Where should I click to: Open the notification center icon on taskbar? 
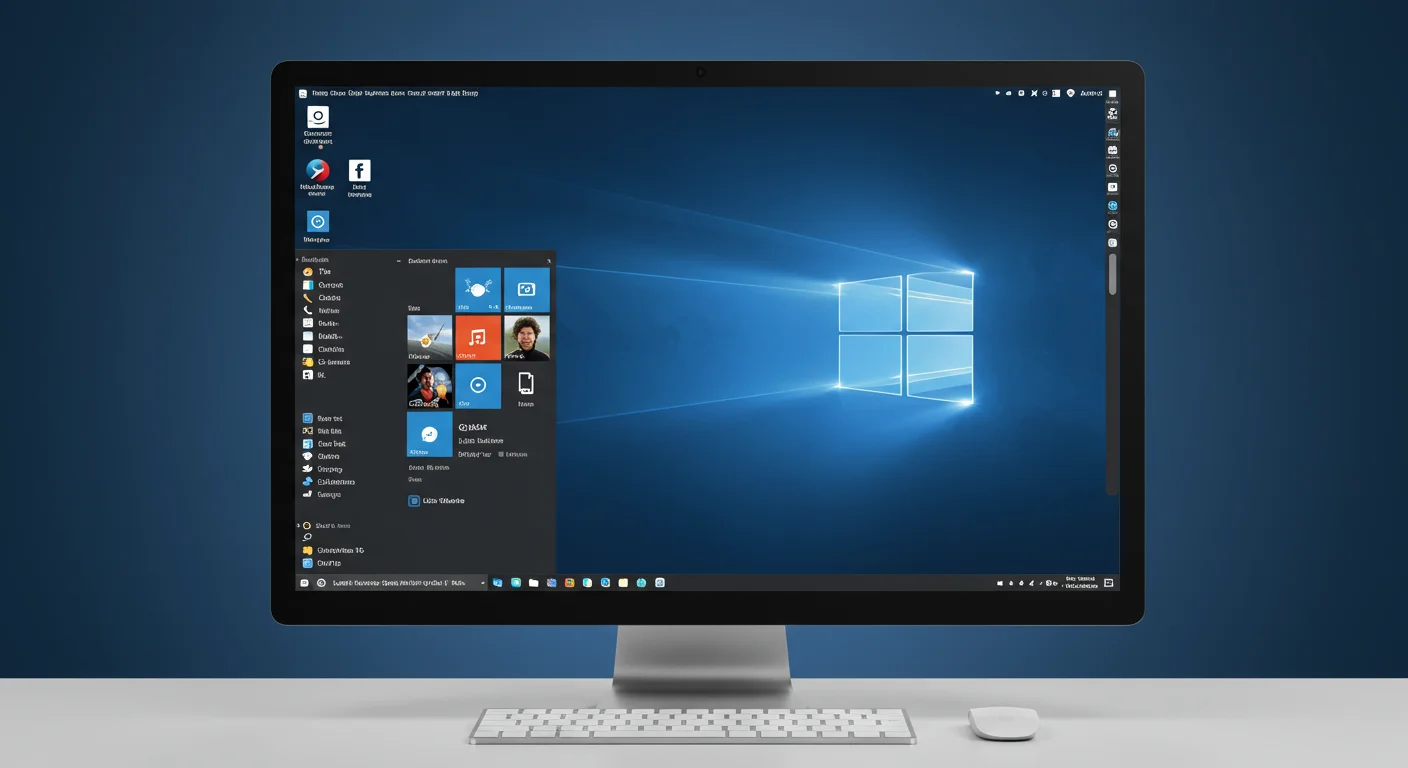[1109, 583]
